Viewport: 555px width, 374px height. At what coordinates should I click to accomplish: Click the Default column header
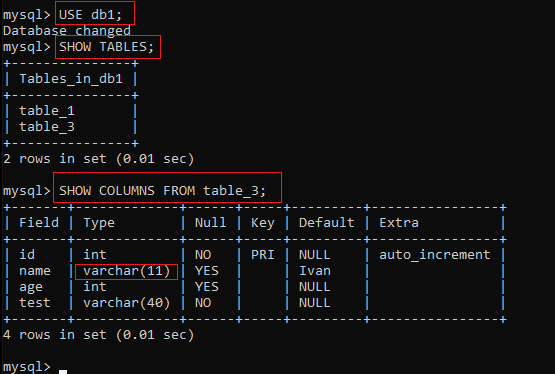pos(326,223)
